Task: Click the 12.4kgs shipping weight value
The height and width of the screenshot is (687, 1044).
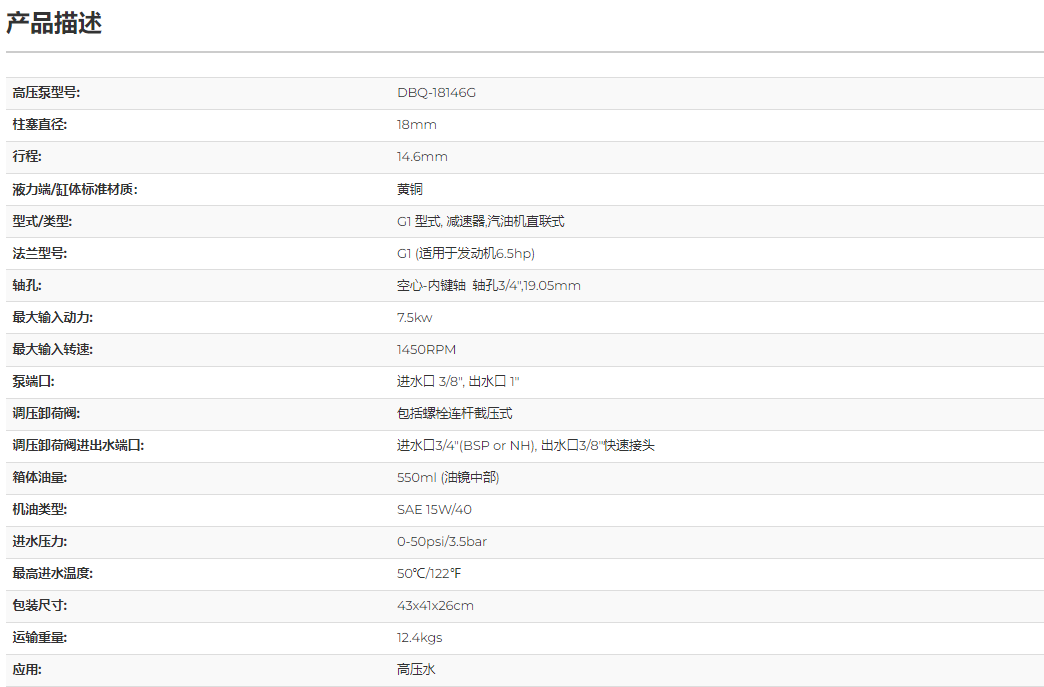Action: 419,638
